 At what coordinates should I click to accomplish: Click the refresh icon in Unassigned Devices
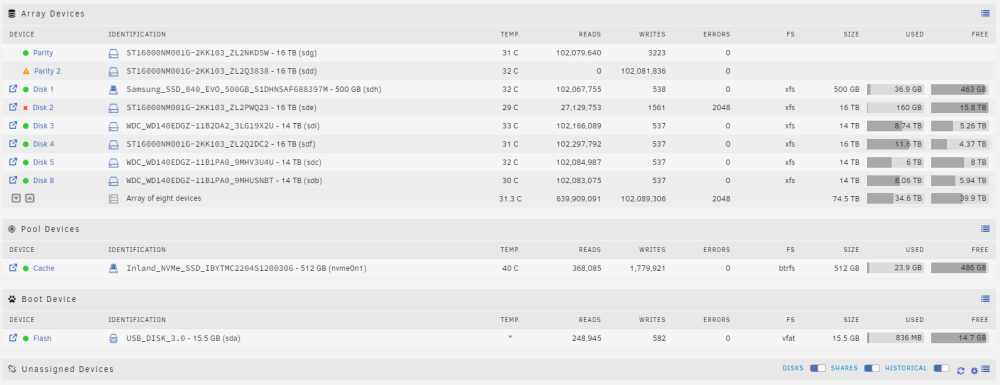[x=960, y=370]
